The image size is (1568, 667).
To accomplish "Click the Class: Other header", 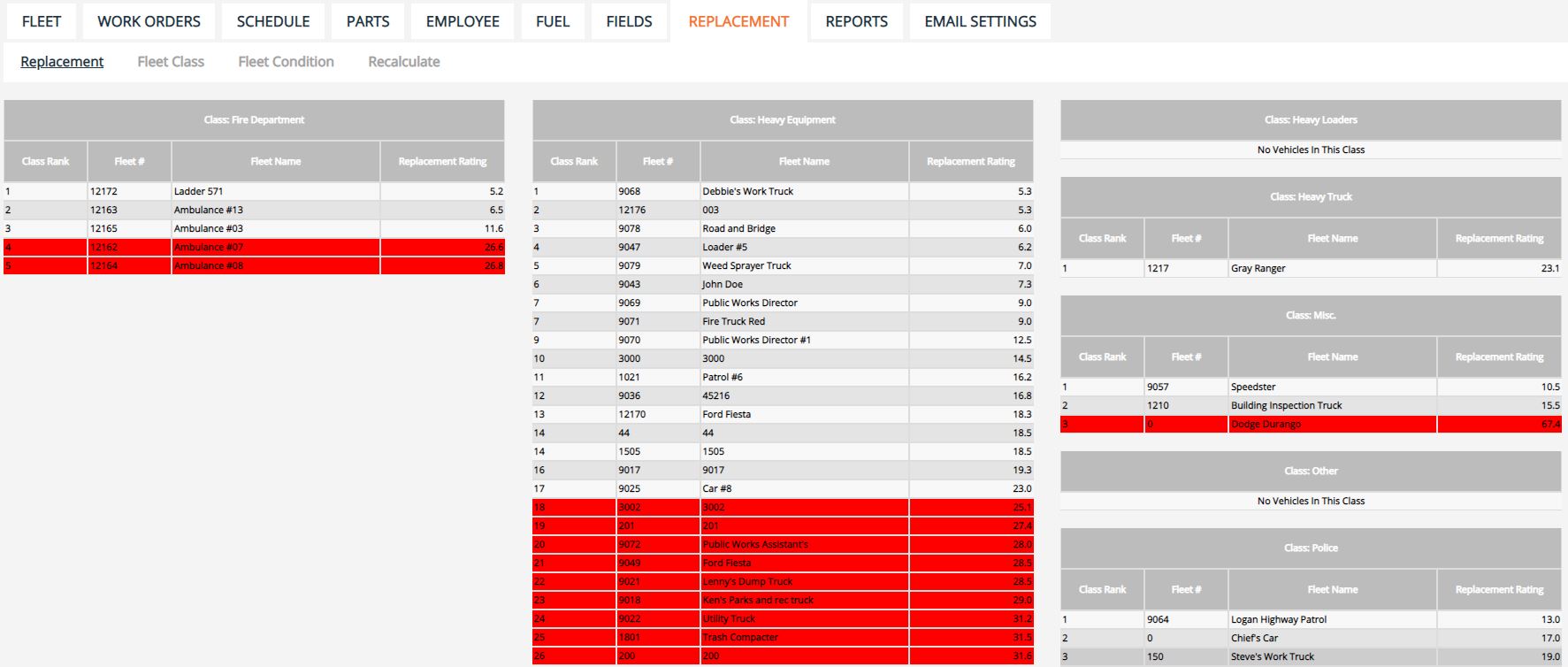I will (1311, 471).
